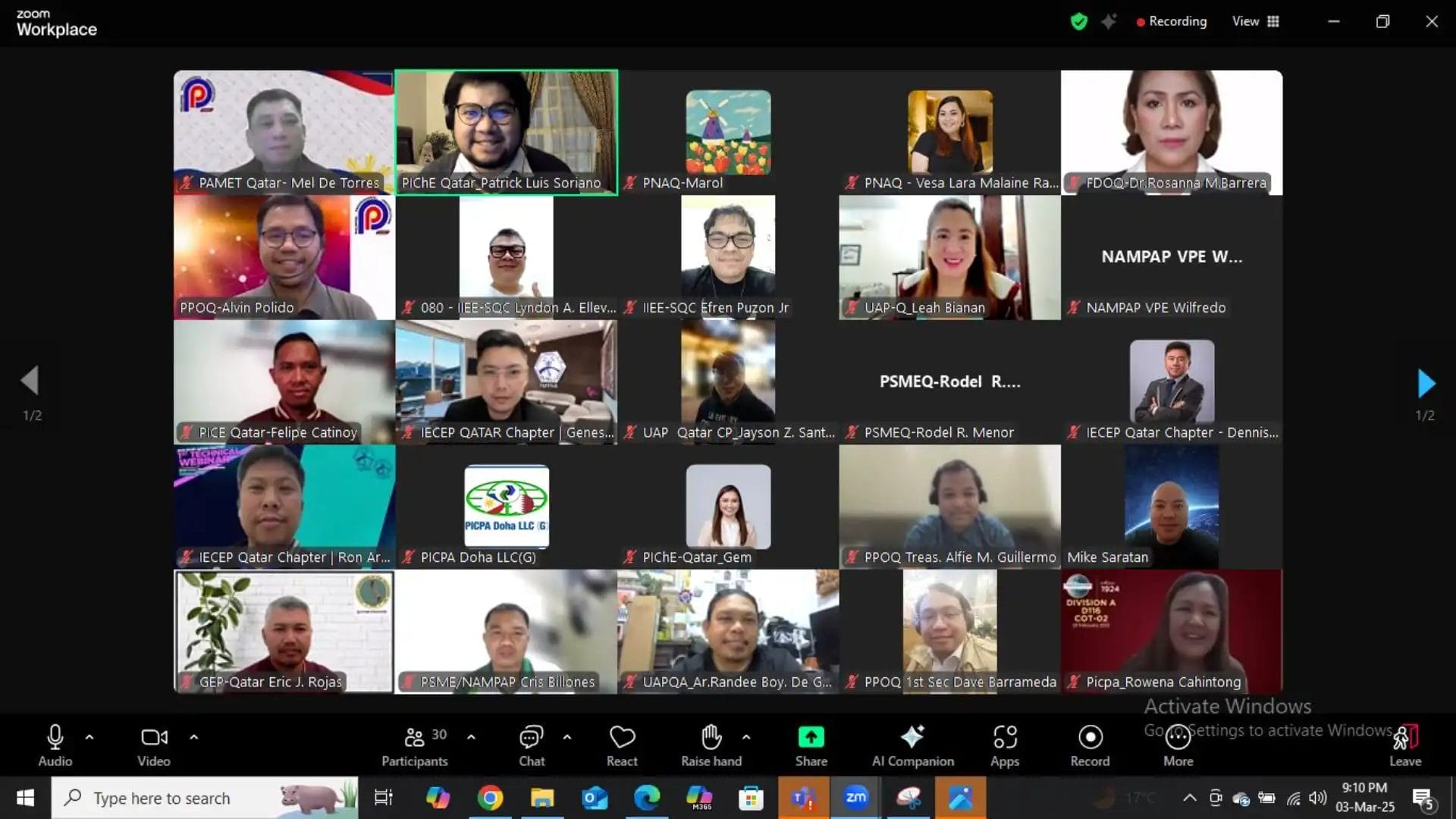Click the PPOQ Treas. Alfie M. Guillermo label
1456x819 pixels.
coord(960,557)
